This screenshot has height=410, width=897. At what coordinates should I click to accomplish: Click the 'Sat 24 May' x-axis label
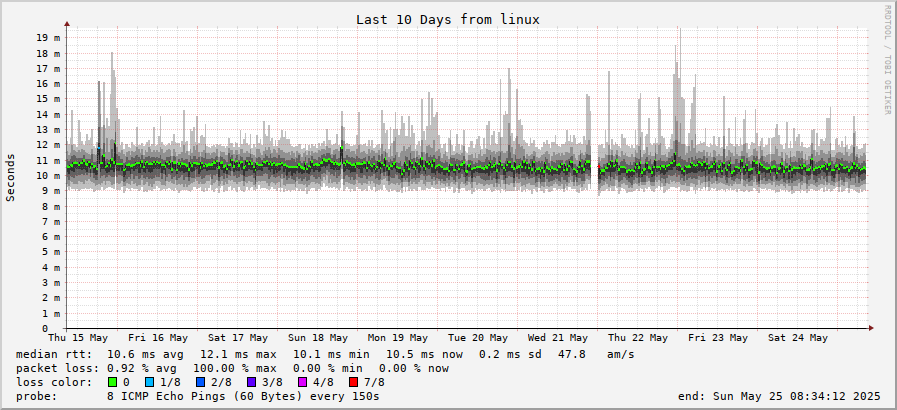coord(798,338)
